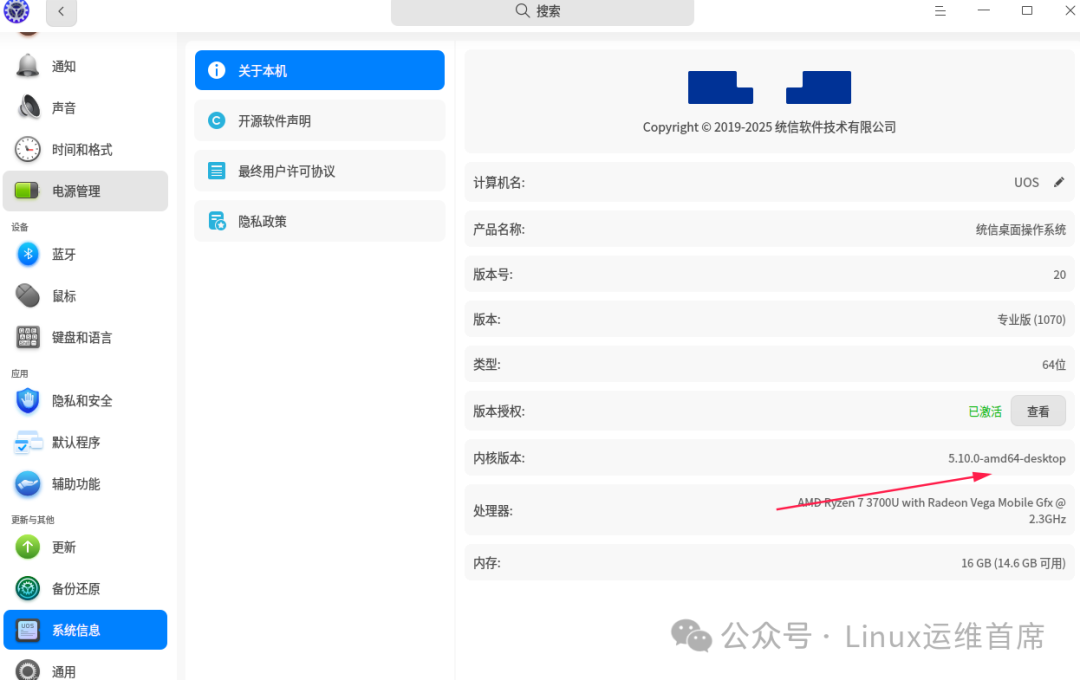Image resolution: width=1080 pixels, height=680 pixels.
Task: Switch to the 开源软件声明 section
Action: point(319,120)
